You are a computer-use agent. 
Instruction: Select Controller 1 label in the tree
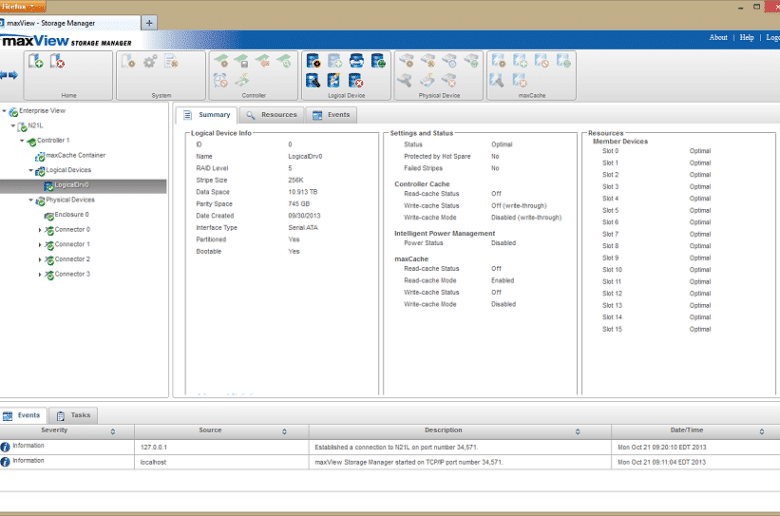53,140
